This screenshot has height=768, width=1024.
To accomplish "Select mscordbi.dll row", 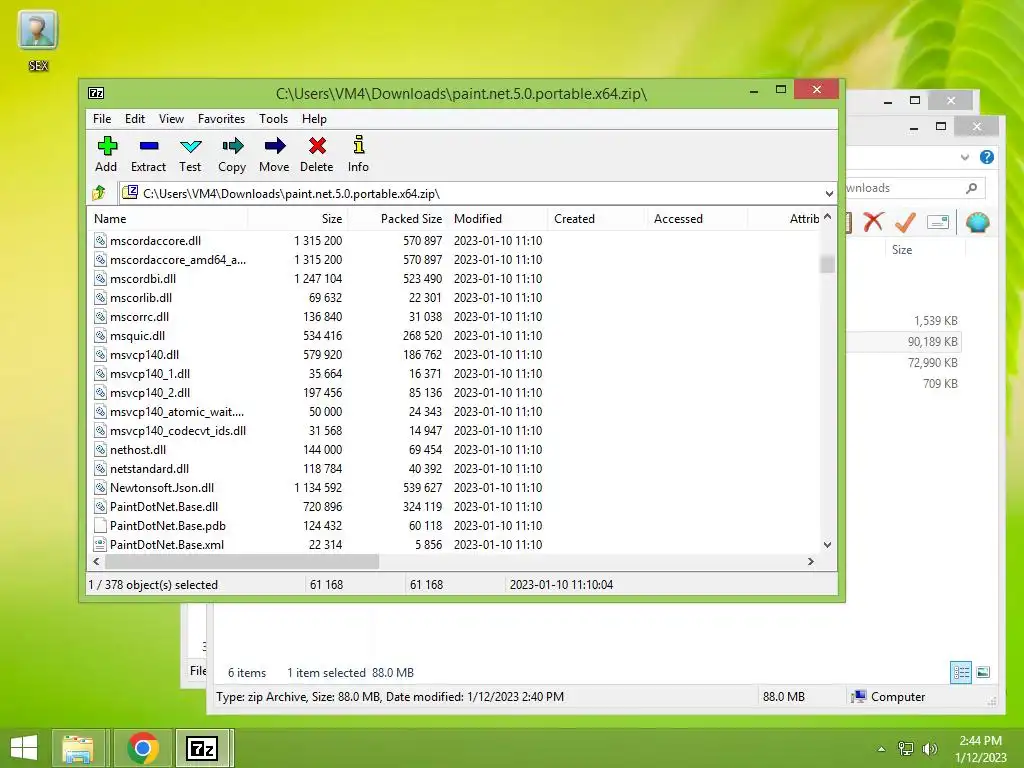I will (453, 279).
